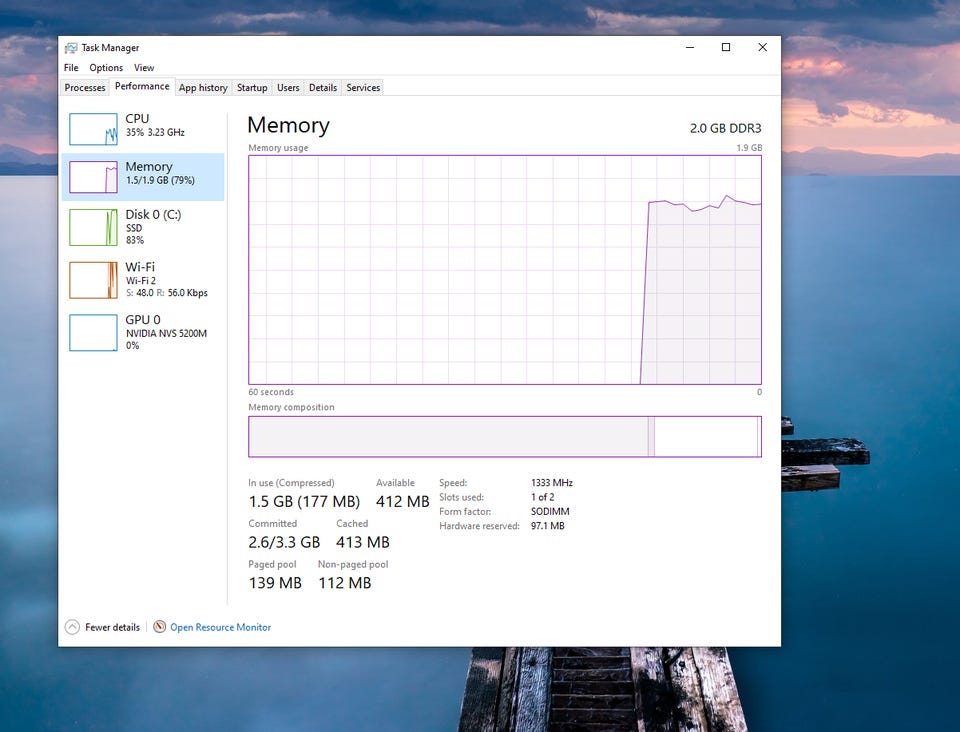
Task: Switch to the Services tab
Action: (x=363, y=88)
